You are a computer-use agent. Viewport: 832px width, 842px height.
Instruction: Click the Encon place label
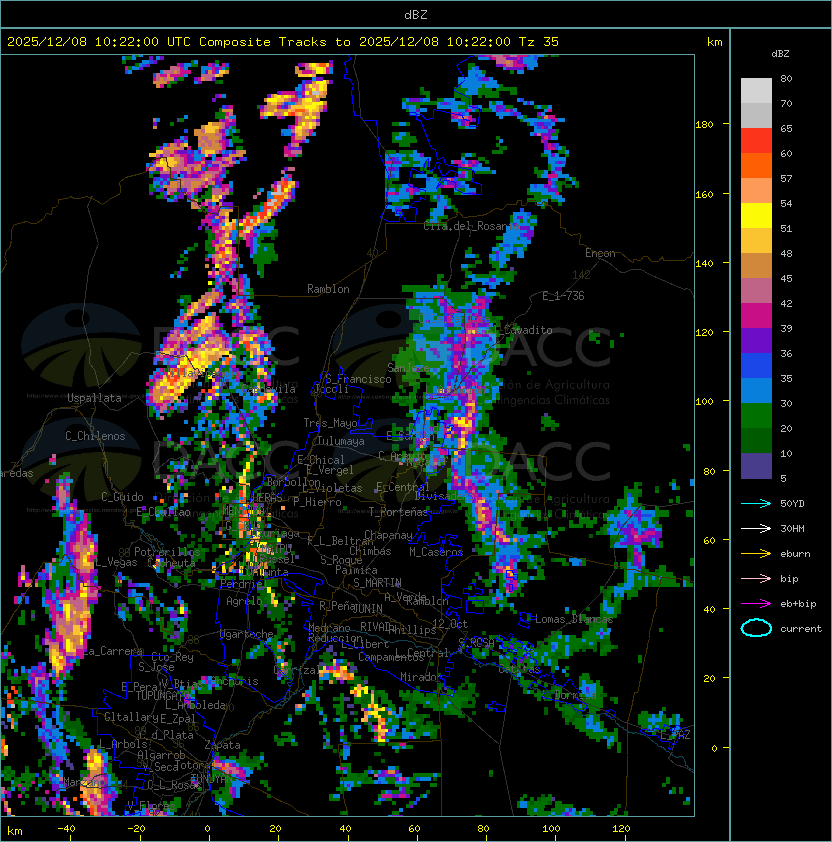pyautogui.click(x=600, y=253)
